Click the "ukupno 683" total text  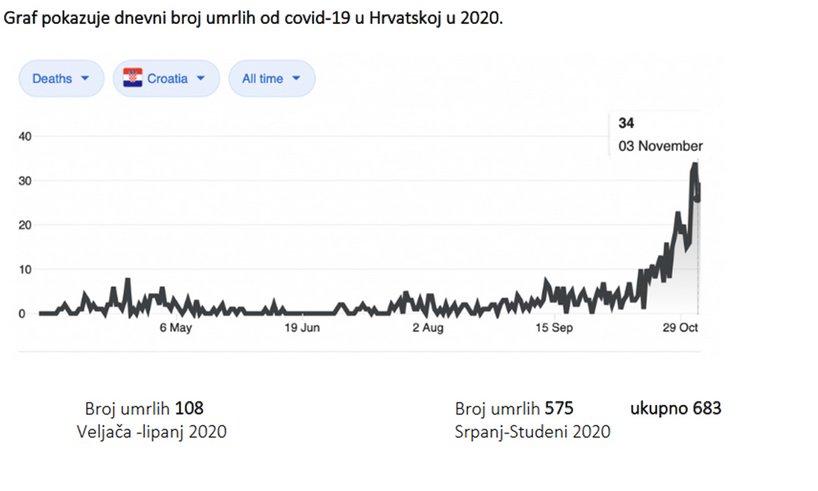(675, 408)
